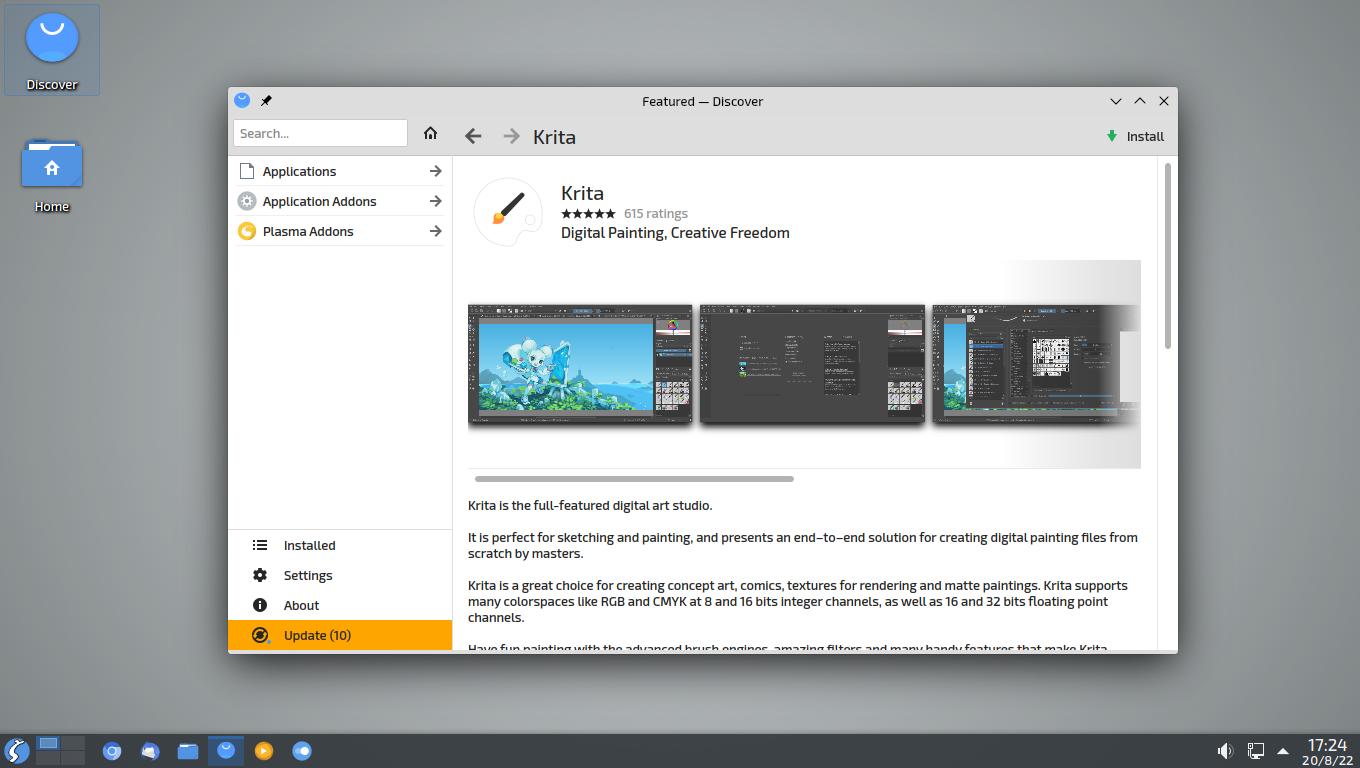
Task: Click the screenshots horizontal scrollbar
Action: point(634,479)
